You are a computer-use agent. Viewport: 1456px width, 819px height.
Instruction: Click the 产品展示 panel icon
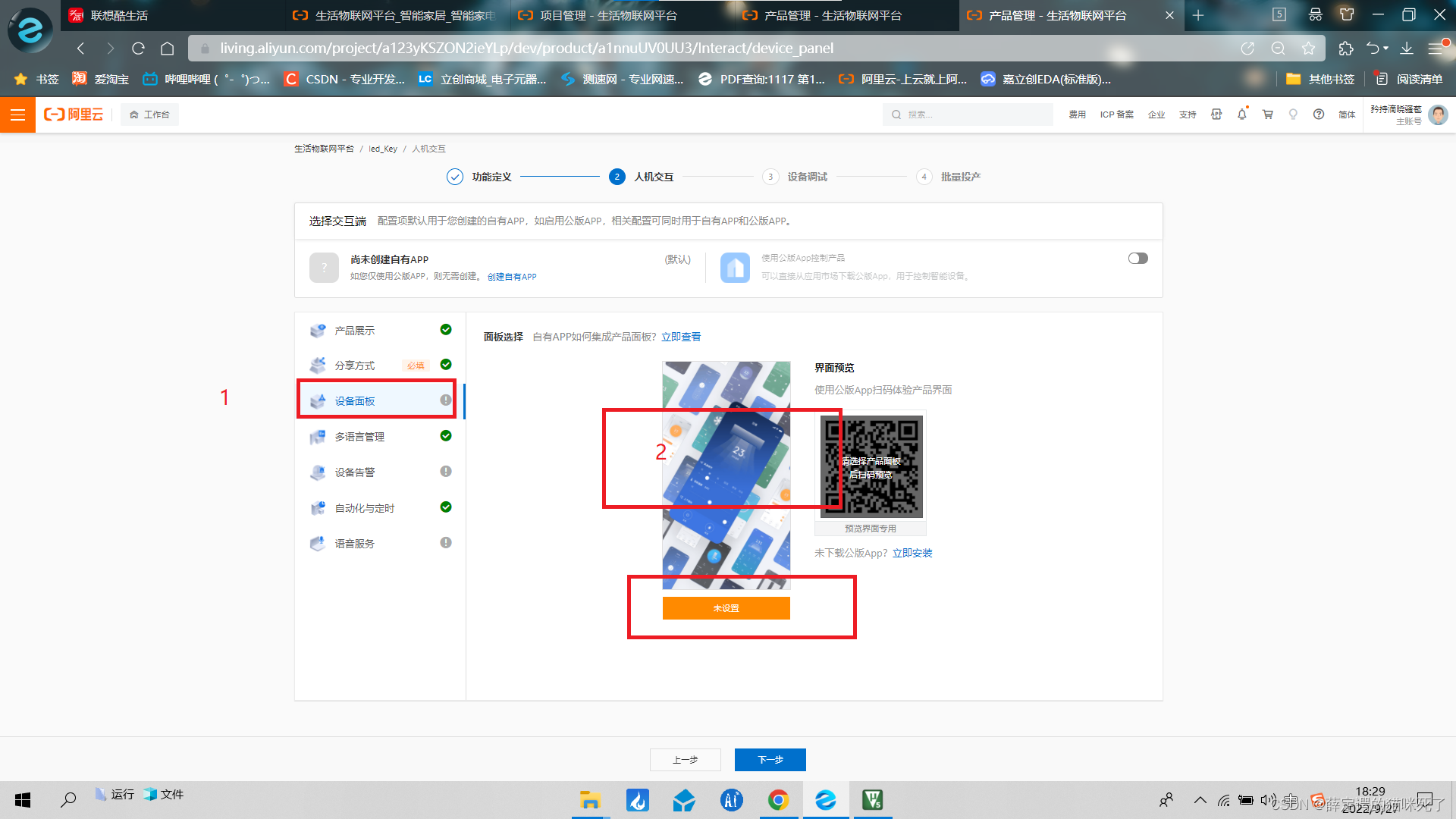(x=318, y=329)
